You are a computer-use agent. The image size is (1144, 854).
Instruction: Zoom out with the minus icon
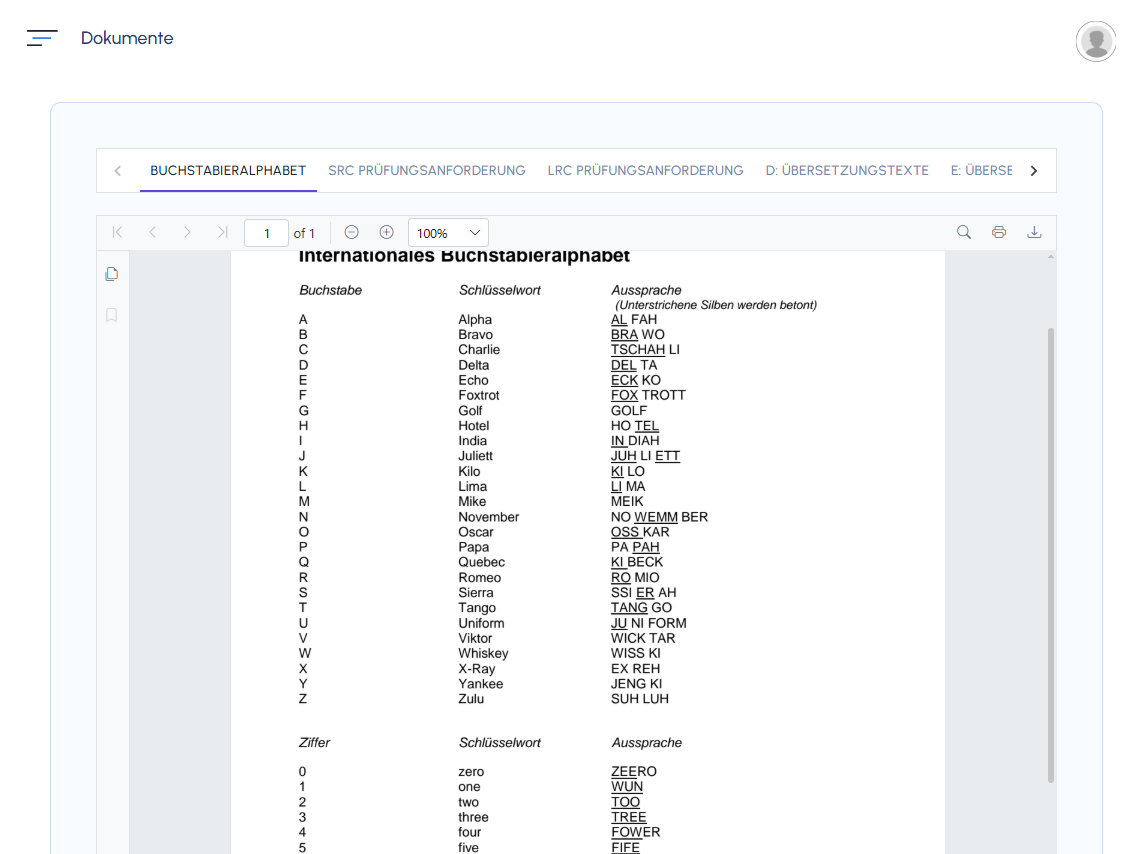(352, 233)
